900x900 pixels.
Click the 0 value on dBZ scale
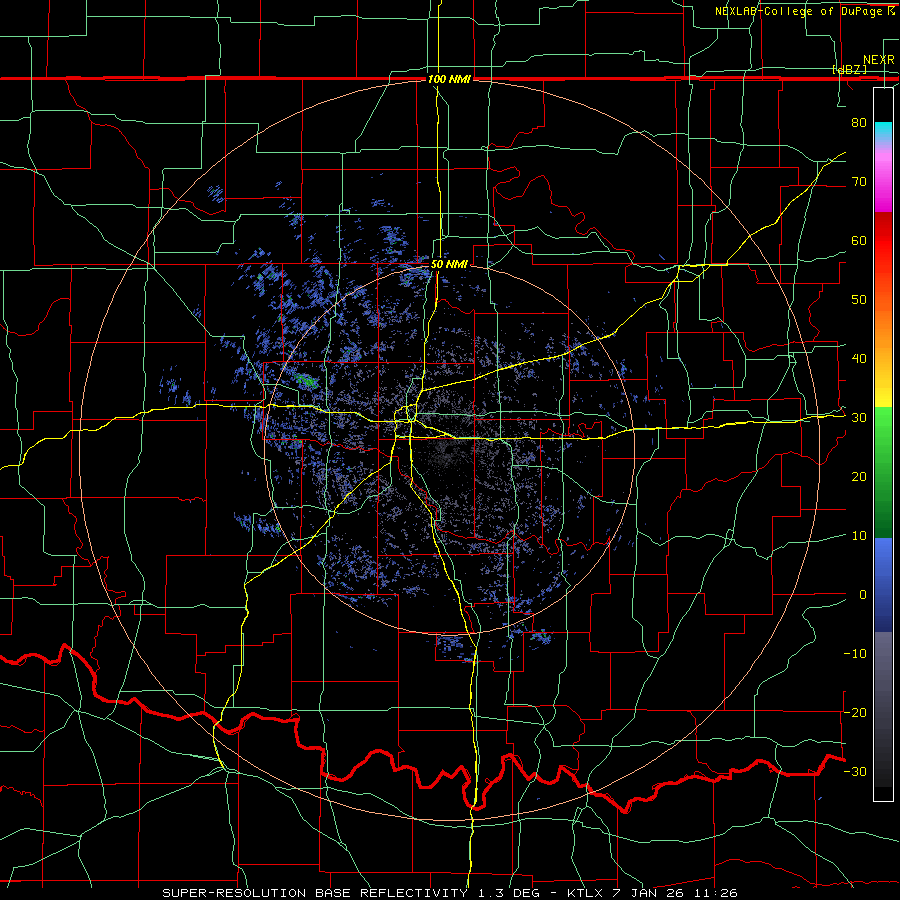tap(863, 595)
